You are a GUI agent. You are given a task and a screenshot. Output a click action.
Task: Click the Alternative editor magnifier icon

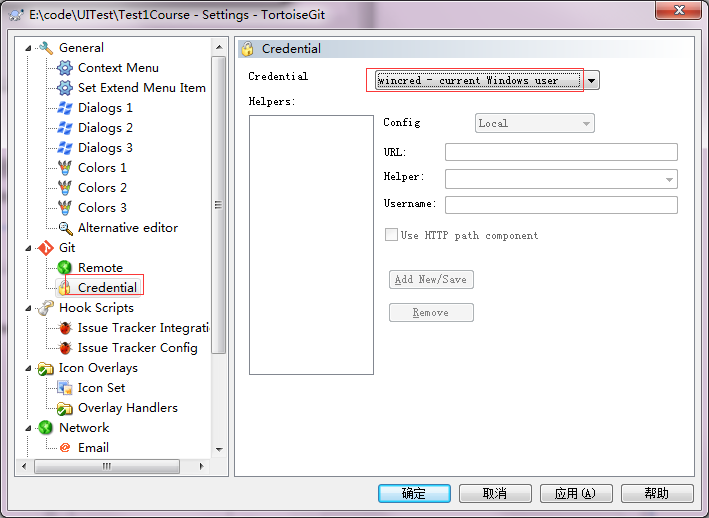click(66, 228)
